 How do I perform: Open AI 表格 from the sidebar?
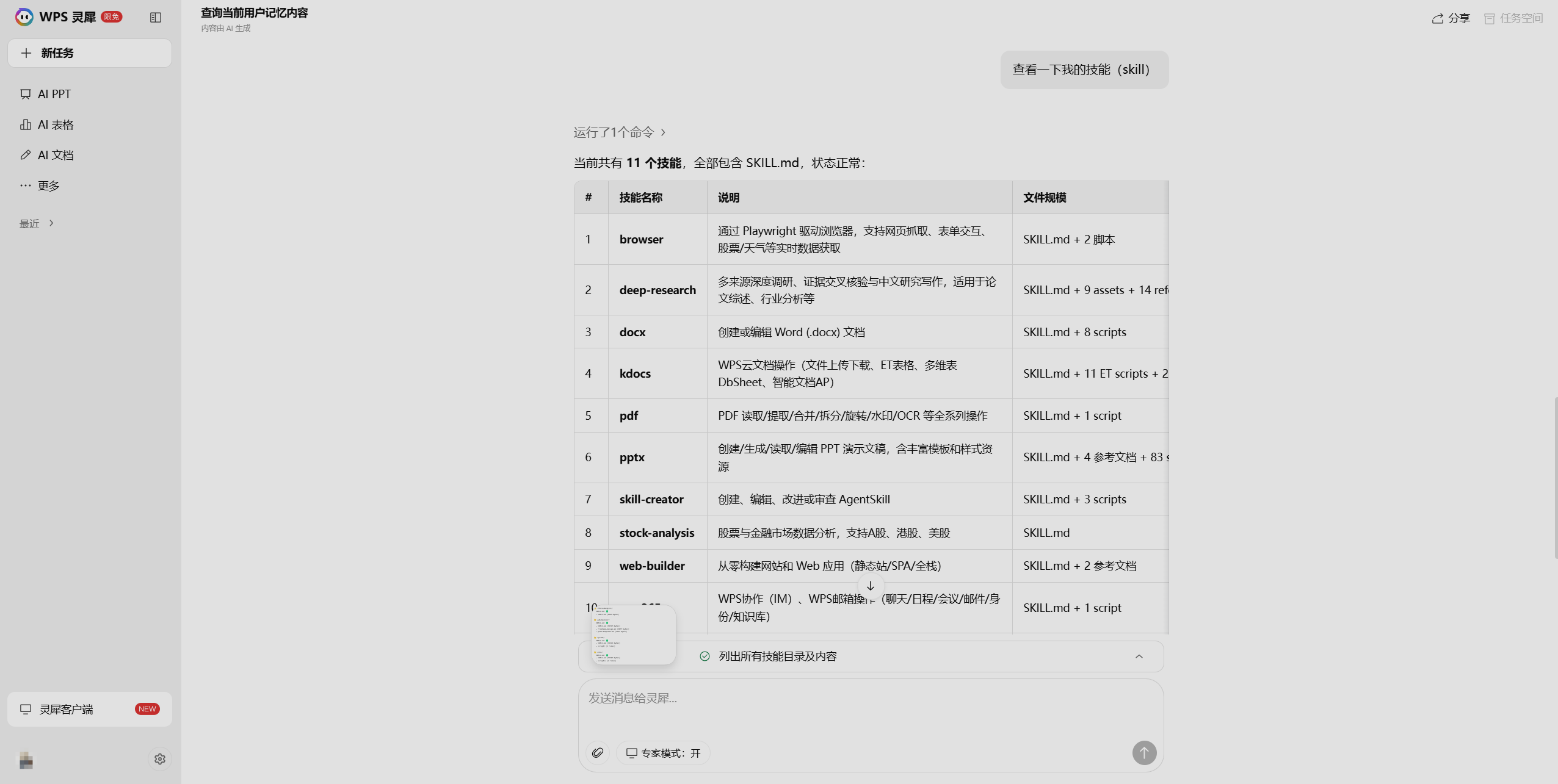coord(90,124)
